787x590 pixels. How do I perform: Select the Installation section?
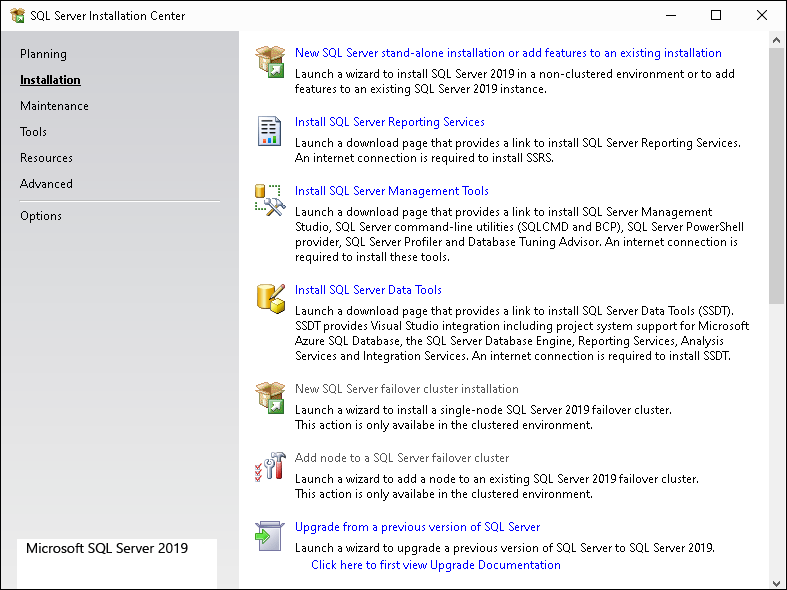tap(50, 80)
